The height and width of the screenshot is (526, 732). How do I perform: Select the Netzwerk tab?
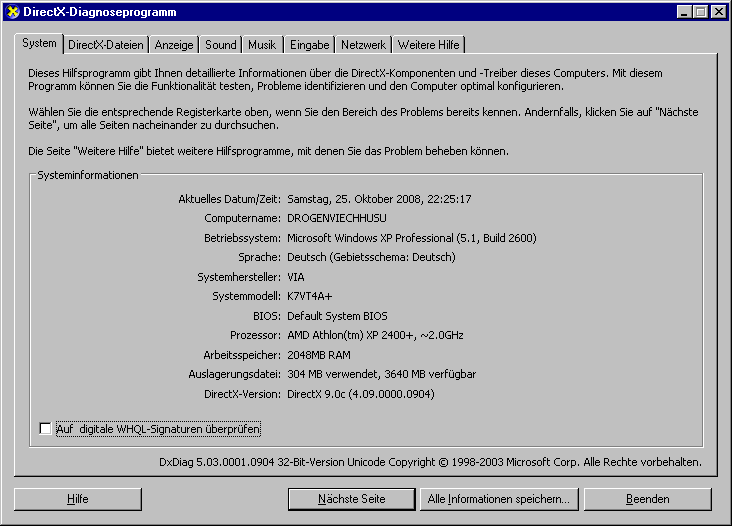point(363,45)
